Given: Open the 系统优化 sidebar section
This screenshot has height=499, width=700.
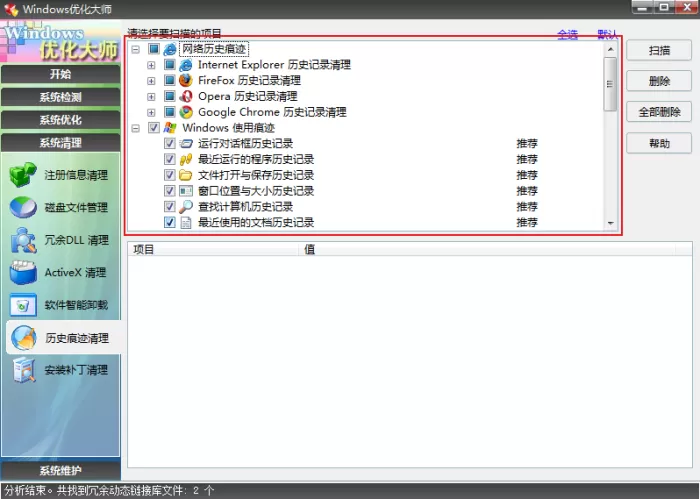Looking at the screenshot, I should [60, 120].
